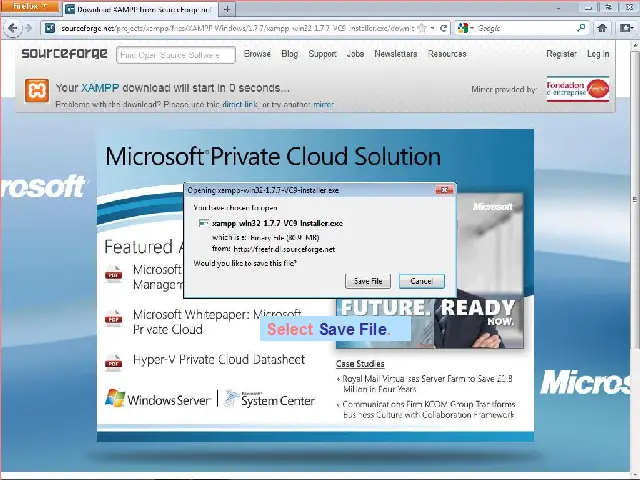
Task: Click the Log In link
Action: point(598,54)
